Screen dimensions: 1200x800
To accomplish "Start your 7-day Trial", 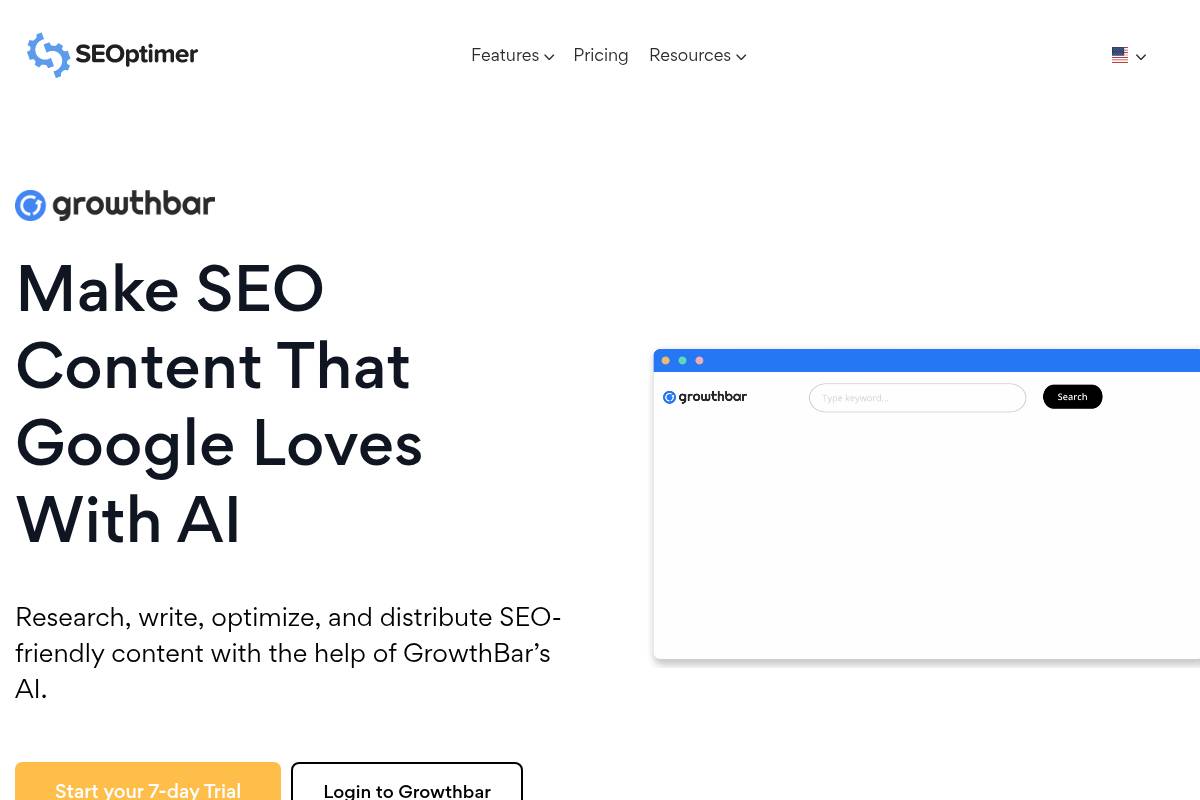I will pyautogui.click(x=148, y=781).
